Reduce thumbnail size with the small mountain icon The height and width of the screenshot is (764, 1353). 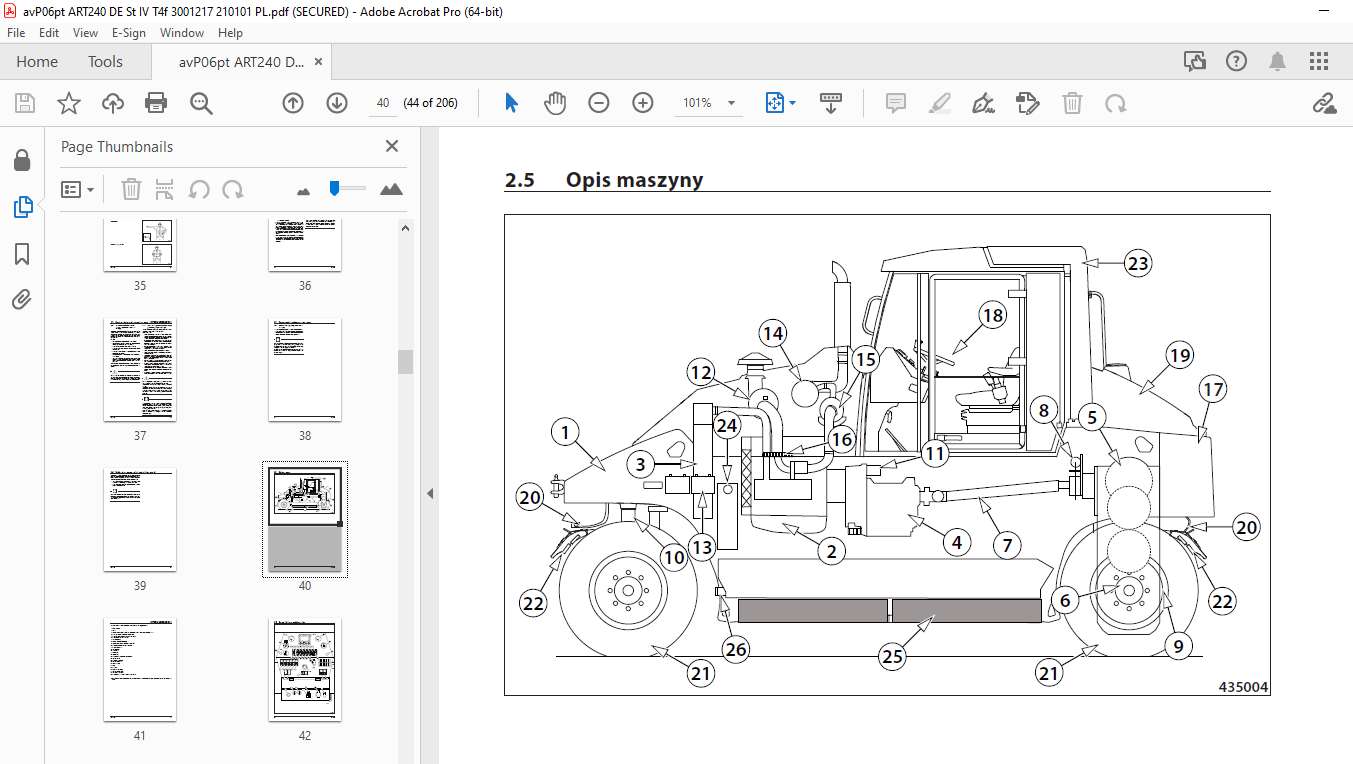point(304,190)
